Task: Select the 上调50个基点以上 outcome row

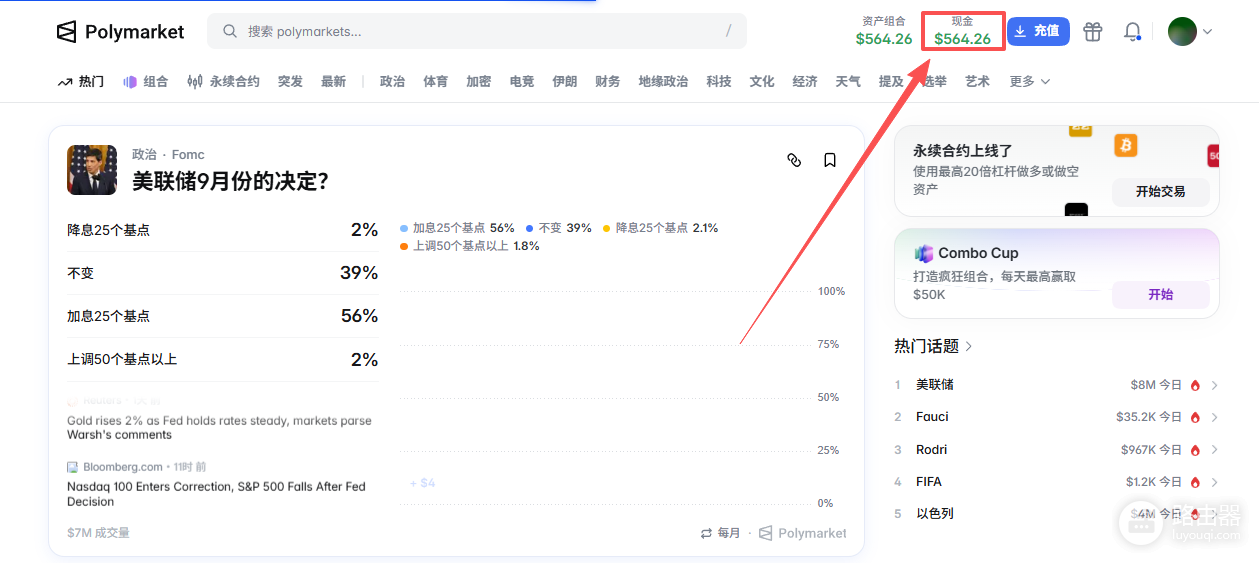Action: point(222,359)
